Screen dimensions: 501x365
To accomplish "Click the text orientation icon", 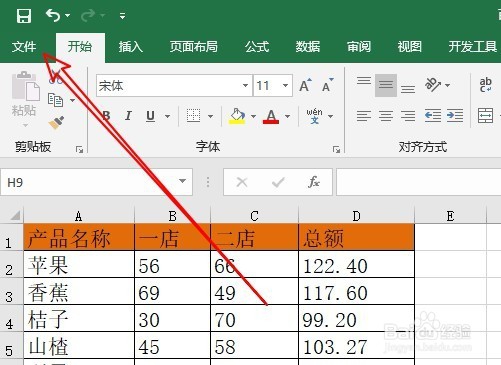I will pyautogui.click(x=433, y=85).
